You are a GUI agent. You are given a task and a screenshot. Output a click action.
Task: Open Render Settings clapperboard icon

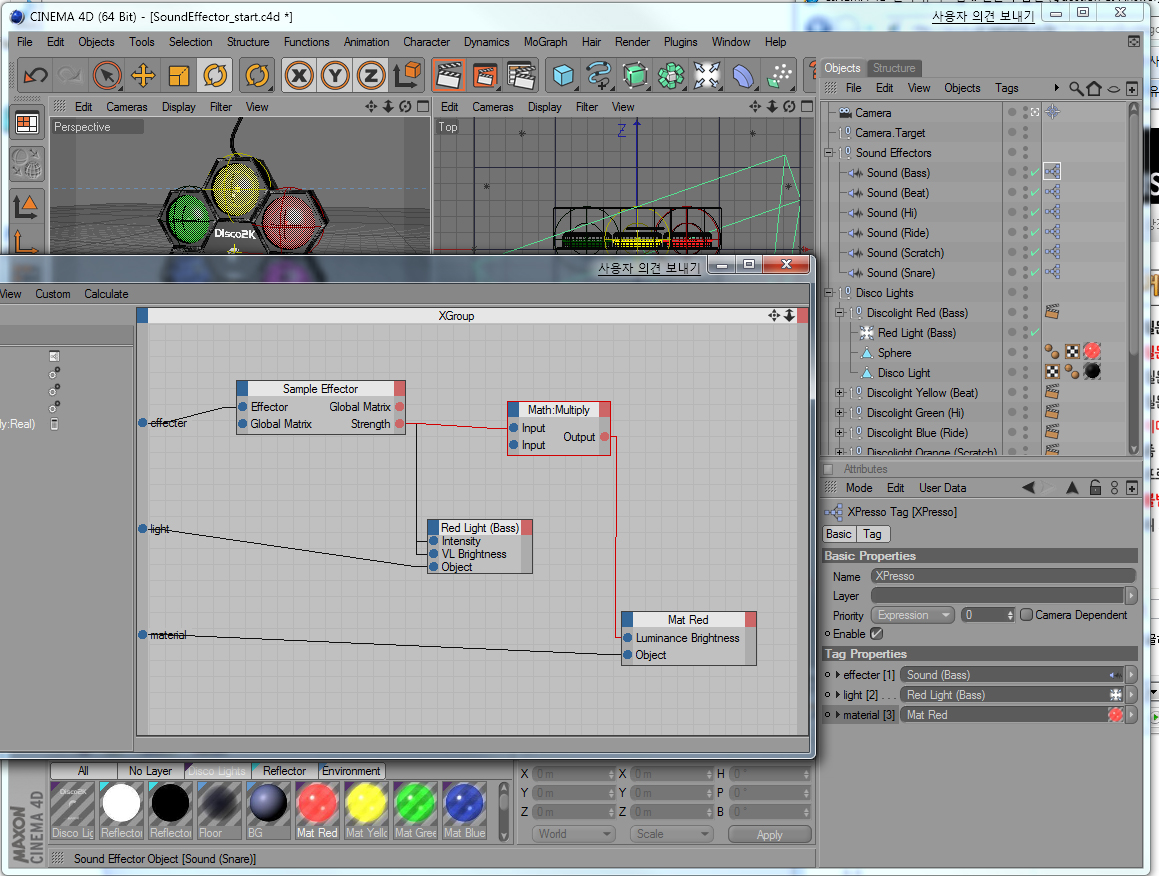coord(521,75)
